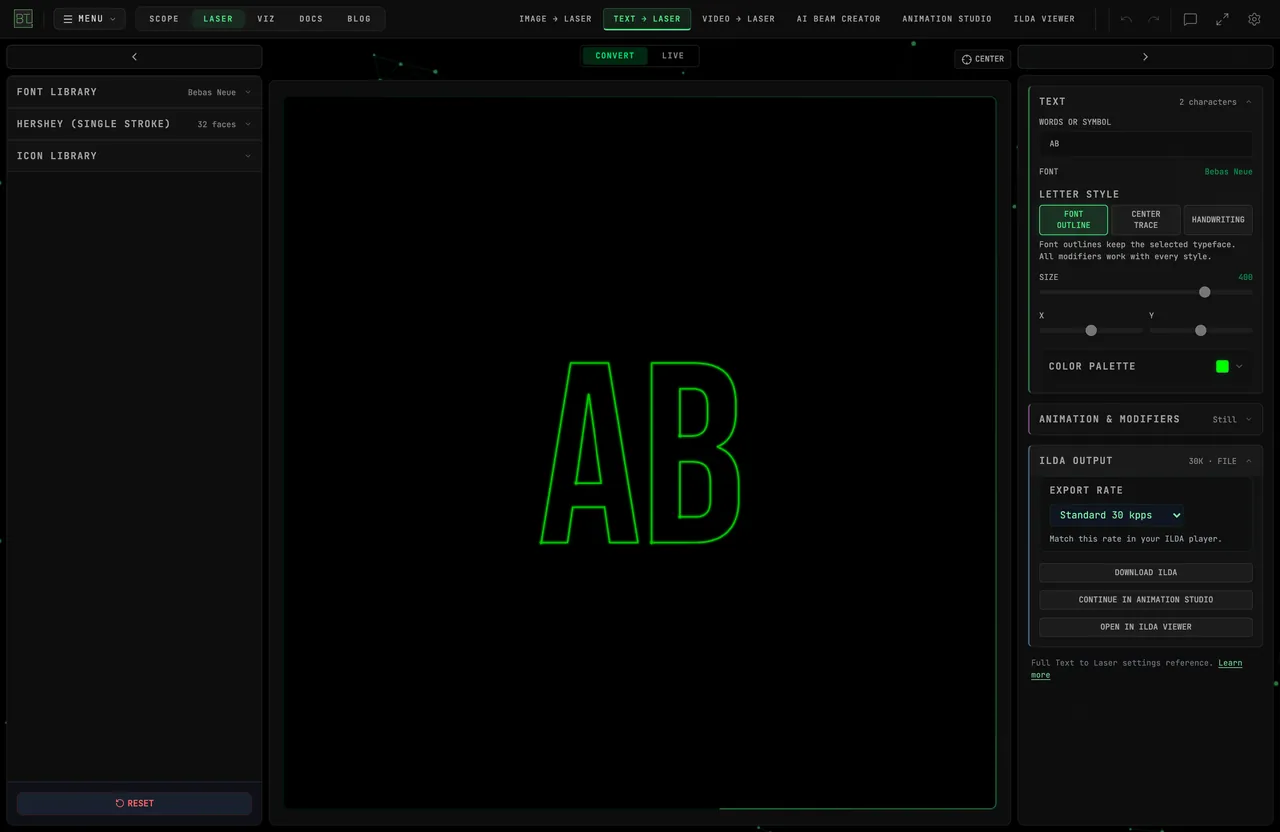The width and height of the screenshot is (1280, 832).
Task: Expand the Font Library section
Action: click(134, 92)
